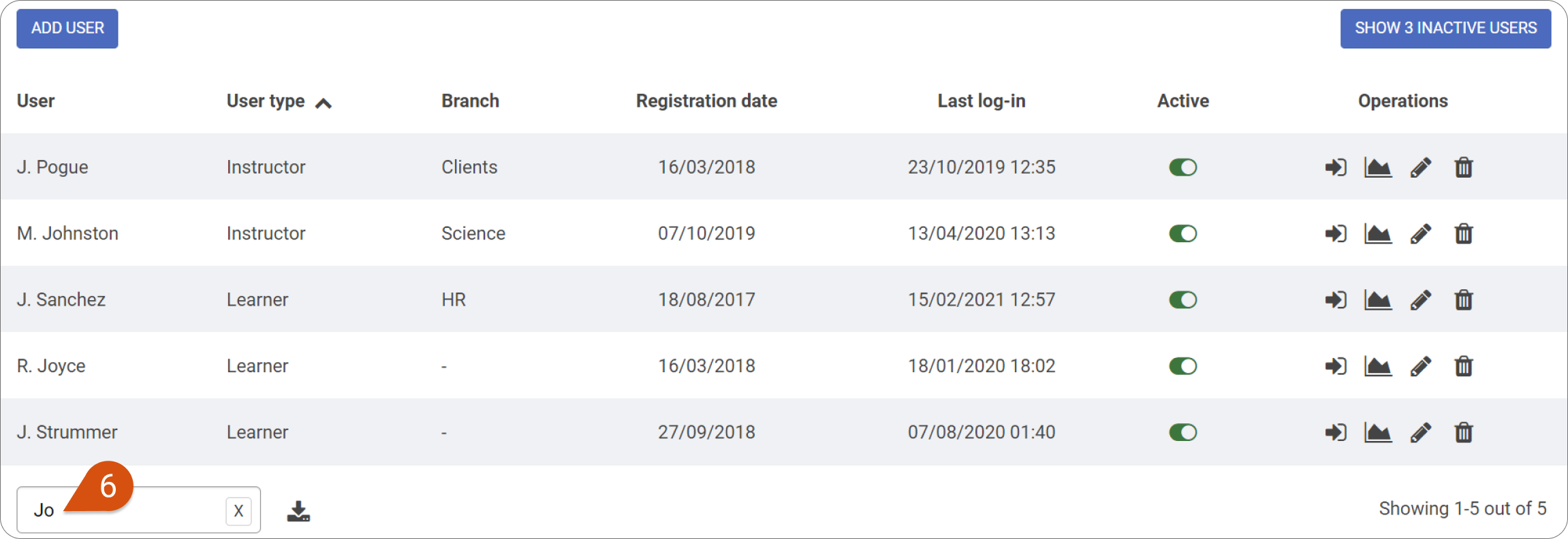Deactivate J. Pogue's active toggle

pyautogui.click(x=1183, y=167)
